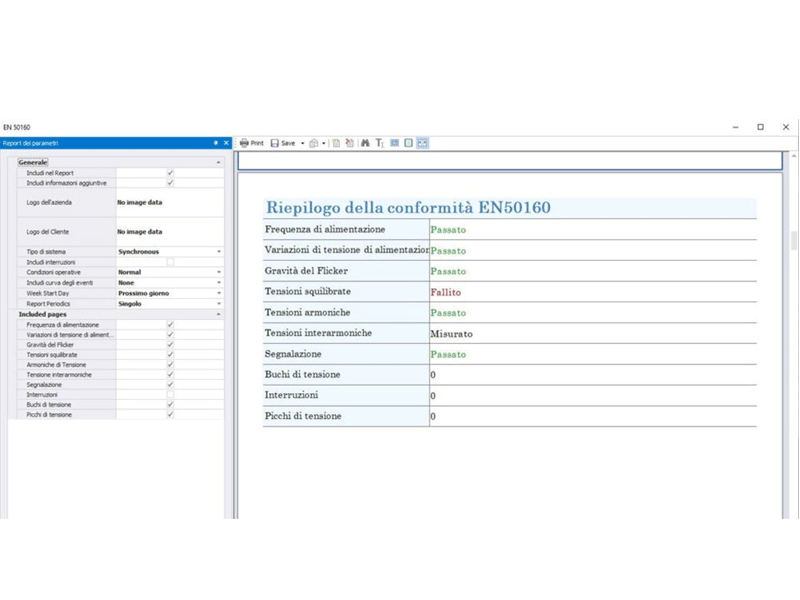Viewport: 800px width, 600px height.
Task: Select the text selection tool icon
Action: pos(380,143)
